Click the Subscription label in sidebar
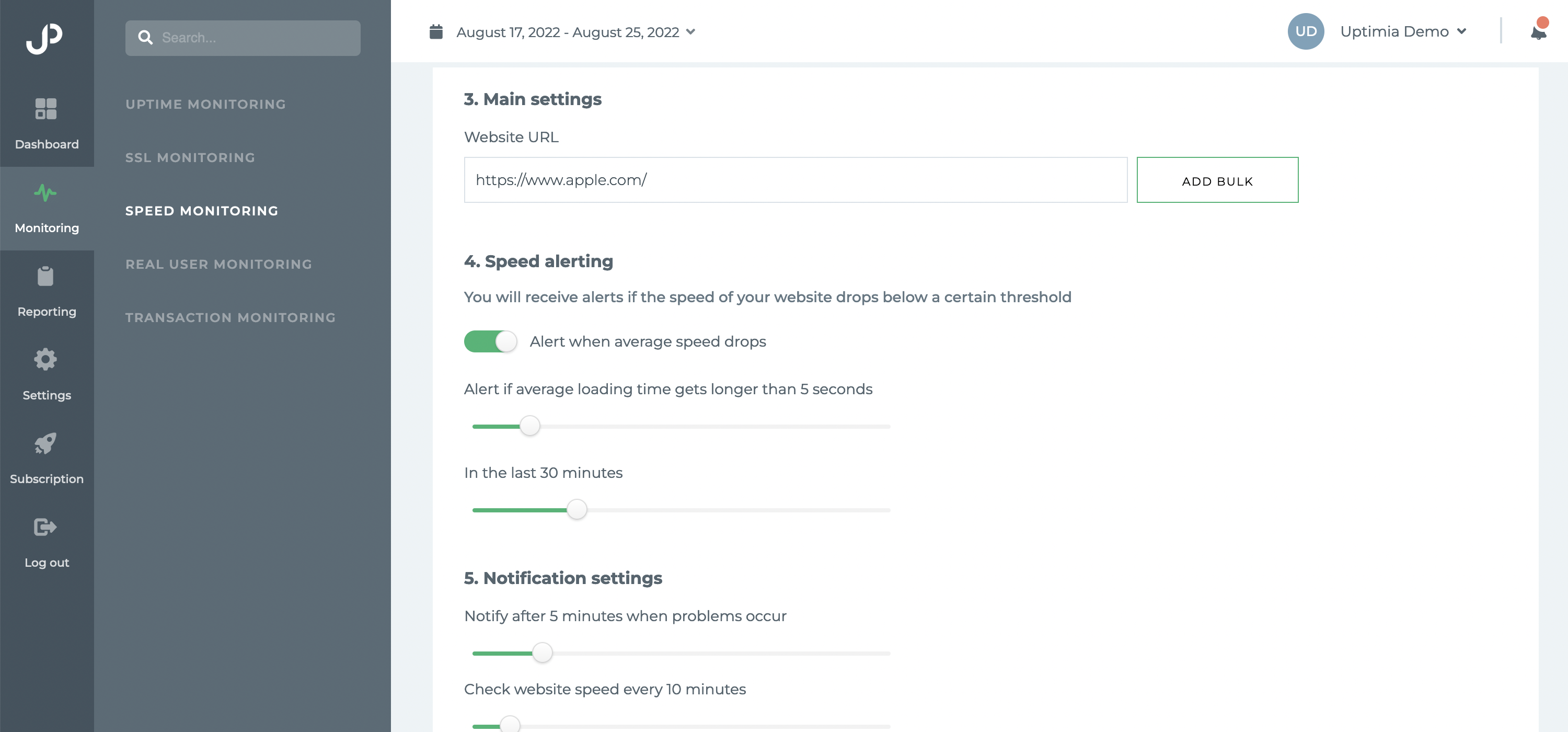Viewport: 1568px width, 732px height. click(47, 479)
